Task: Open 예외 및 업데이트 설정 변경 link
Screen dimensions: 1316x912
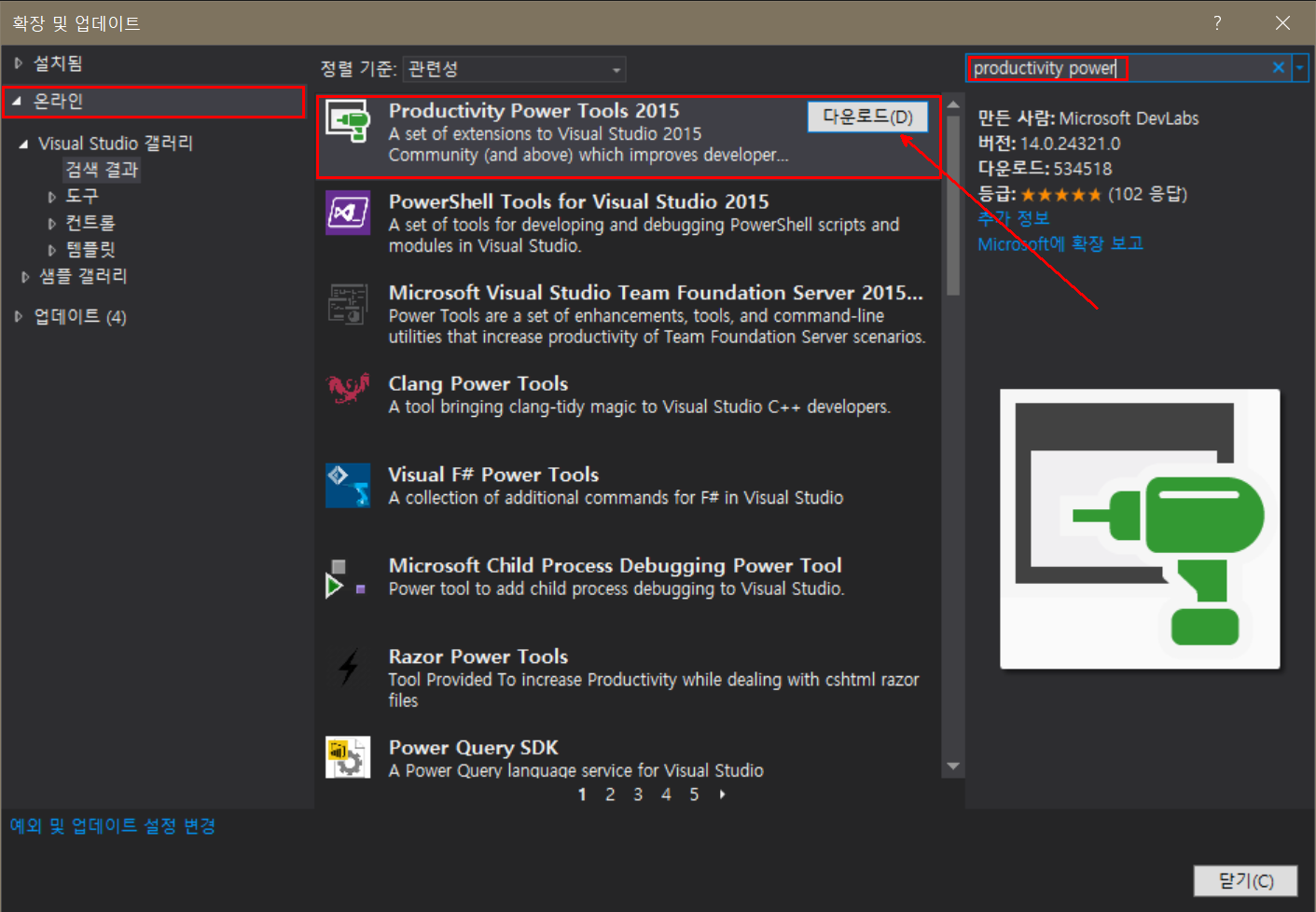Action: 113,825
